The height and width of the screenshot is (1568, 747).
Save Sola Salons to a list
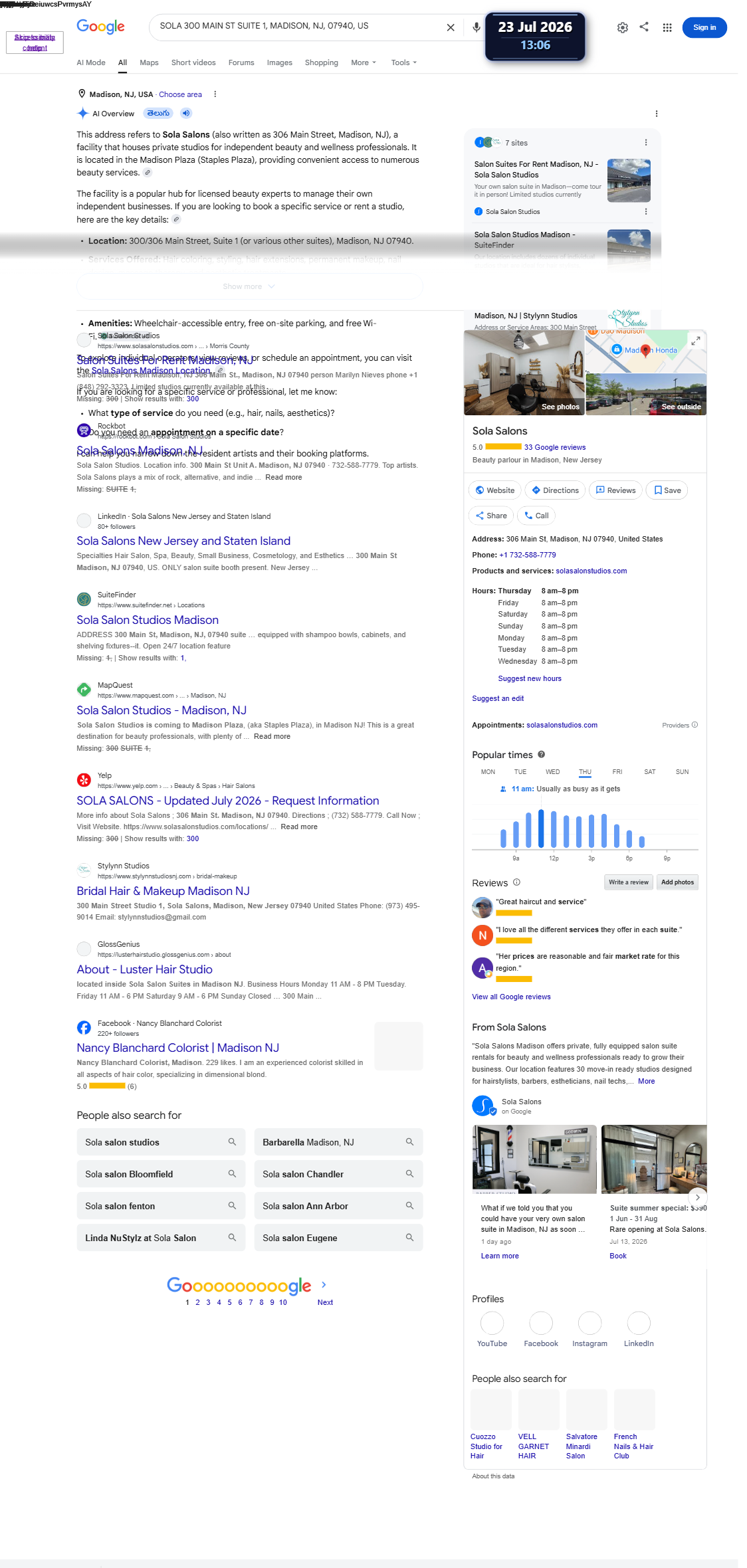pos(667,490)
